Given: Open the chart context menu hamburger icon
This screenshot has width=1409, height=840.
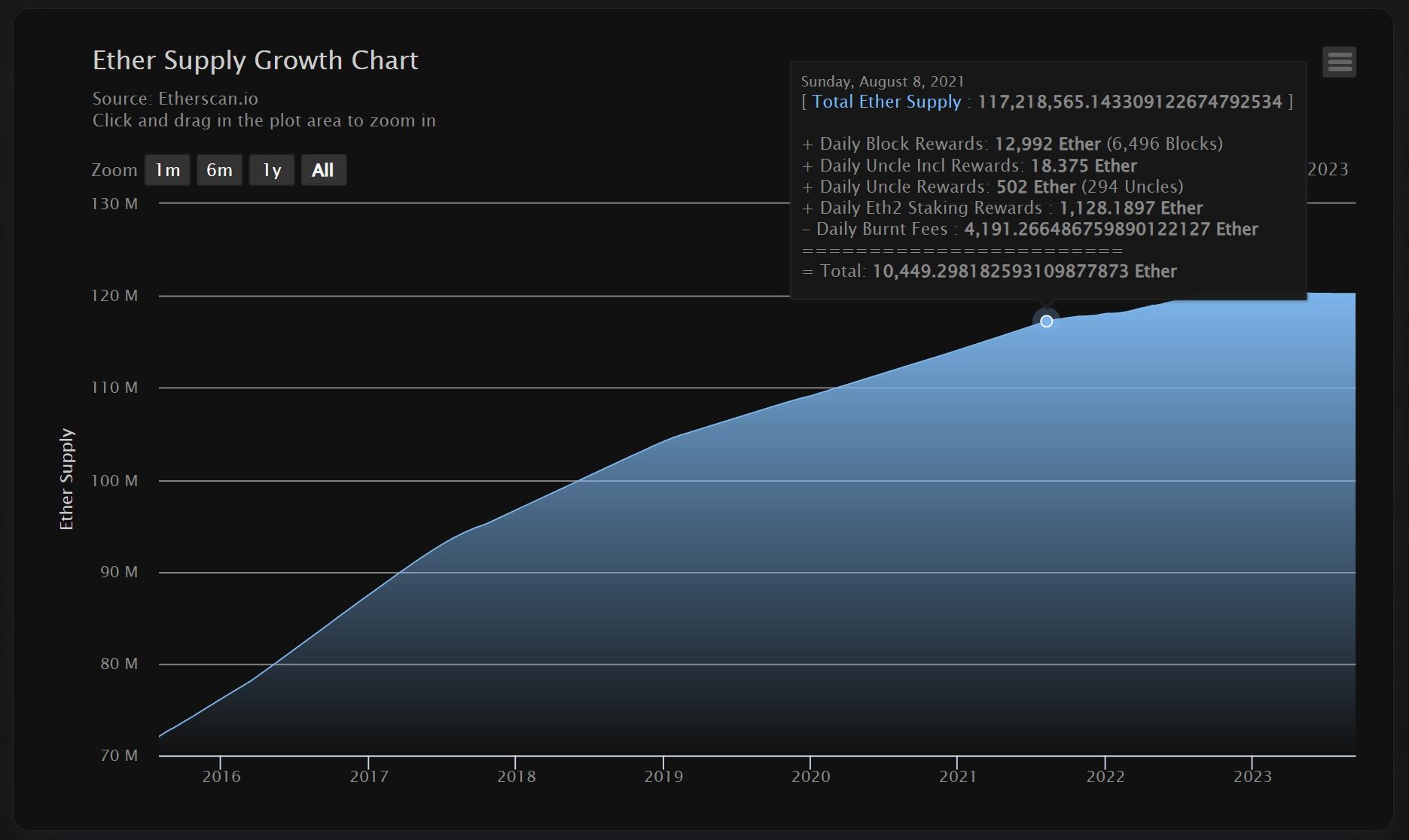Looking at the screenshot, I should 1339,62.
